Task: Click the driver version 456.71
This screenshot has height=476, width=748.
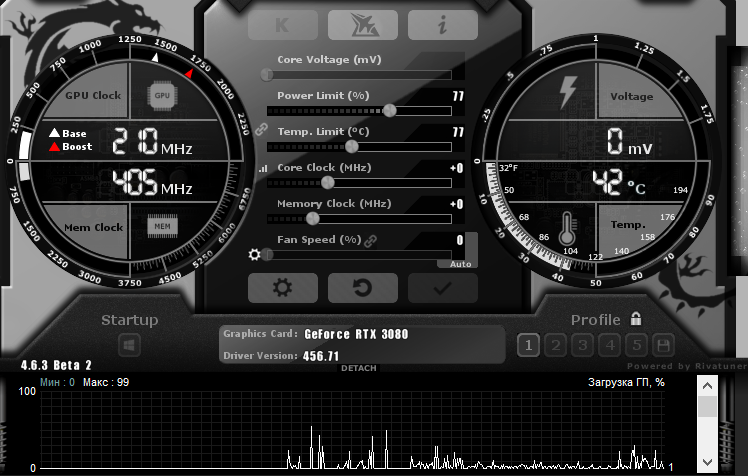Action: (x=321, y=356)
